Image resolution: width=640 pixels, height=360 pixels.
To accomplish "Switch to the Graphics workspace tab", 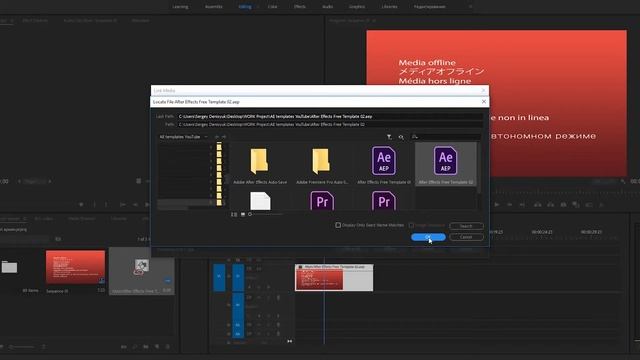I will 357,7.
